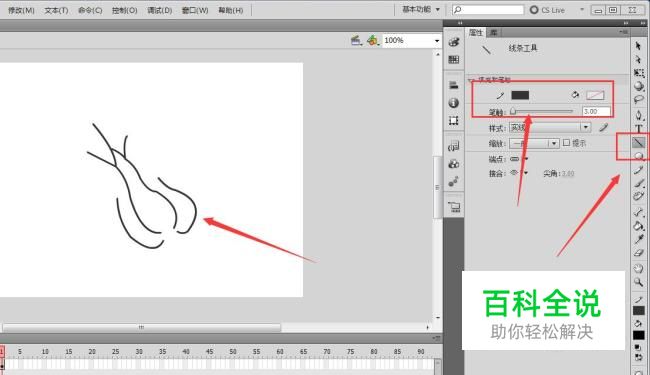Screen dimensions: 650x375
Task: Open the 修改(M) menu
Action: (x=21, y=10)
